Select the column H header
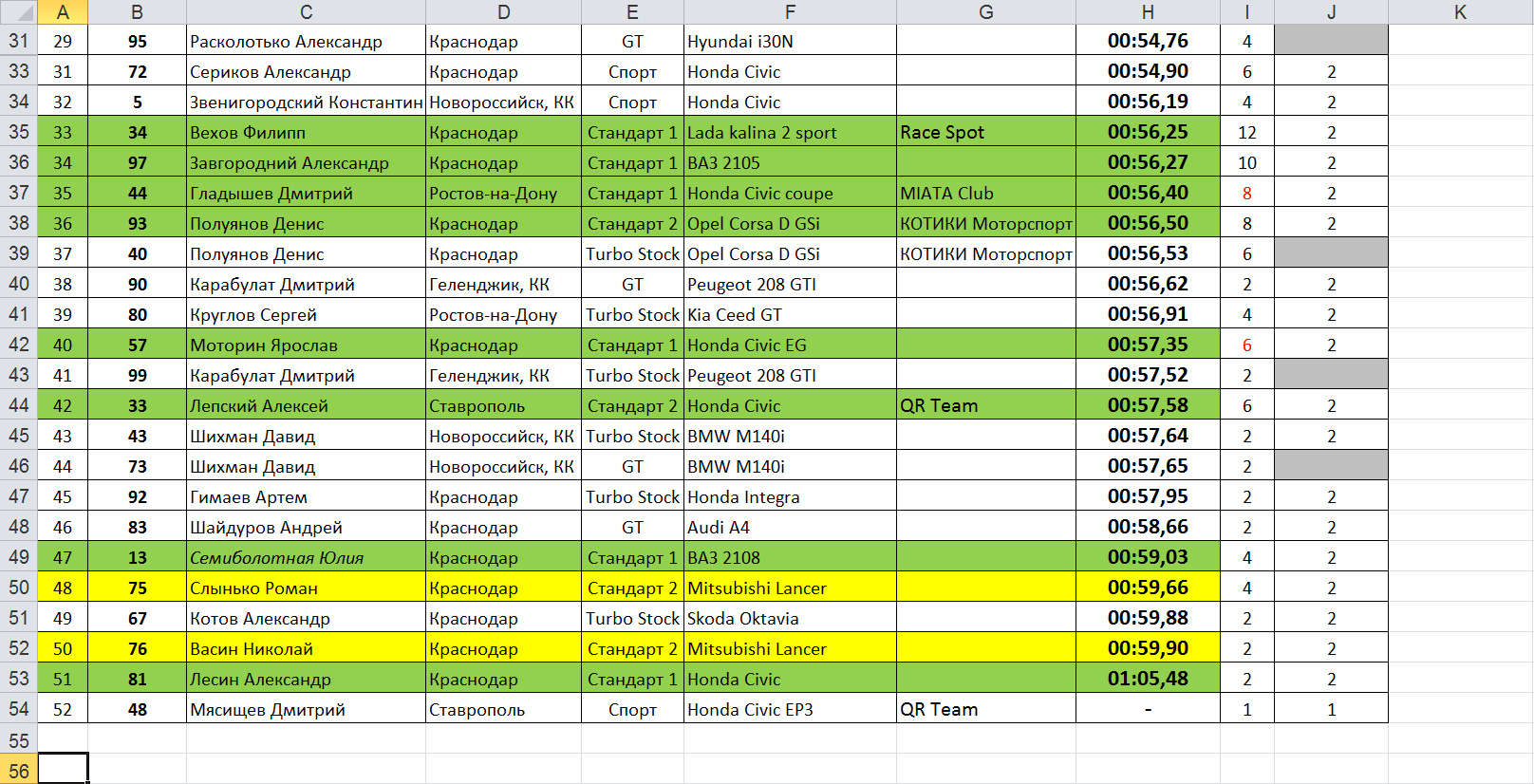Image resolution: width=1534 pixels, height=784 pixels. [x=1147, y=11]
